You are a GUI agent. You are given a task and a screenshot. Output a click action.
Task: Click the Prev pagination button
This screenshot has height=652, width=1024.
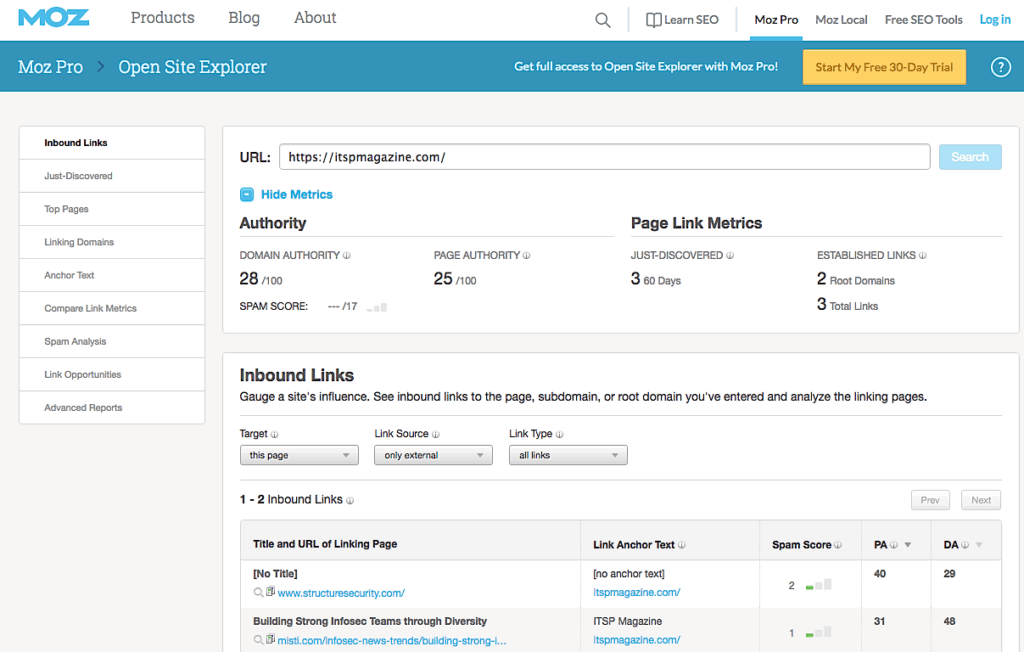(930, 500)
